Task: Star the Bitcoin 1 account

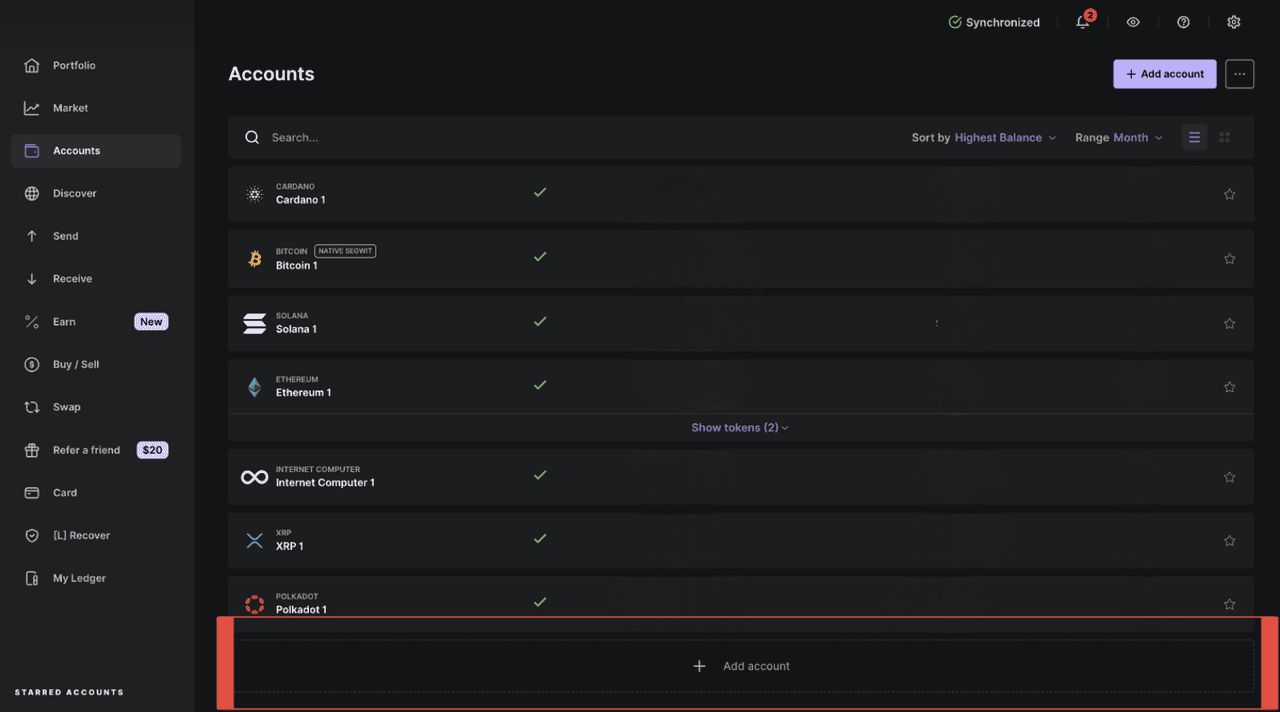Action: pyautogui.click(x=1229, y=257)
